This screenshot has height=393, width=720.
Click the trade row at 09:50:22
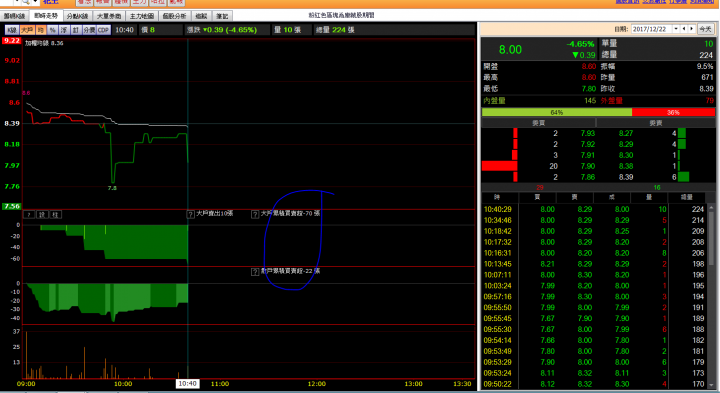pos(594,384)
